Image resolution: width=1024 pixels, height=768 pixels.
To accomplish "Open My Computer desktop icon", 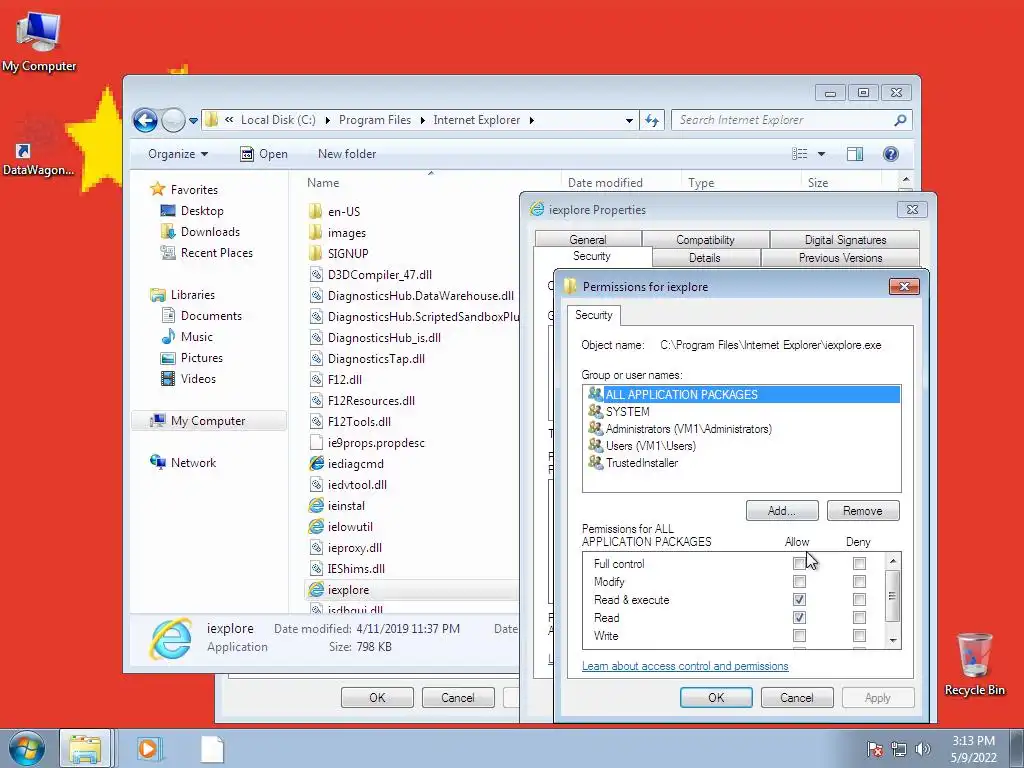I will [x=39, y=40].
